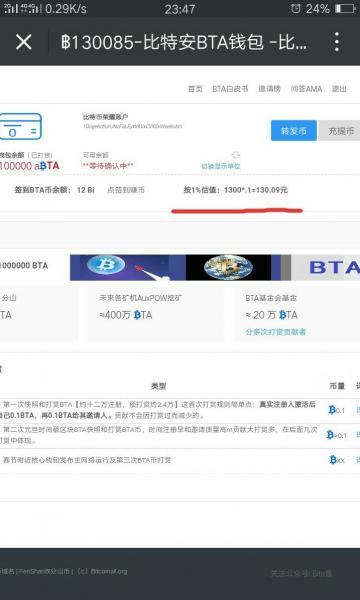Click the blue 转发币 button
Viewport: 360px width, 600px height.
pyautogui.click(x=294, y=131)
